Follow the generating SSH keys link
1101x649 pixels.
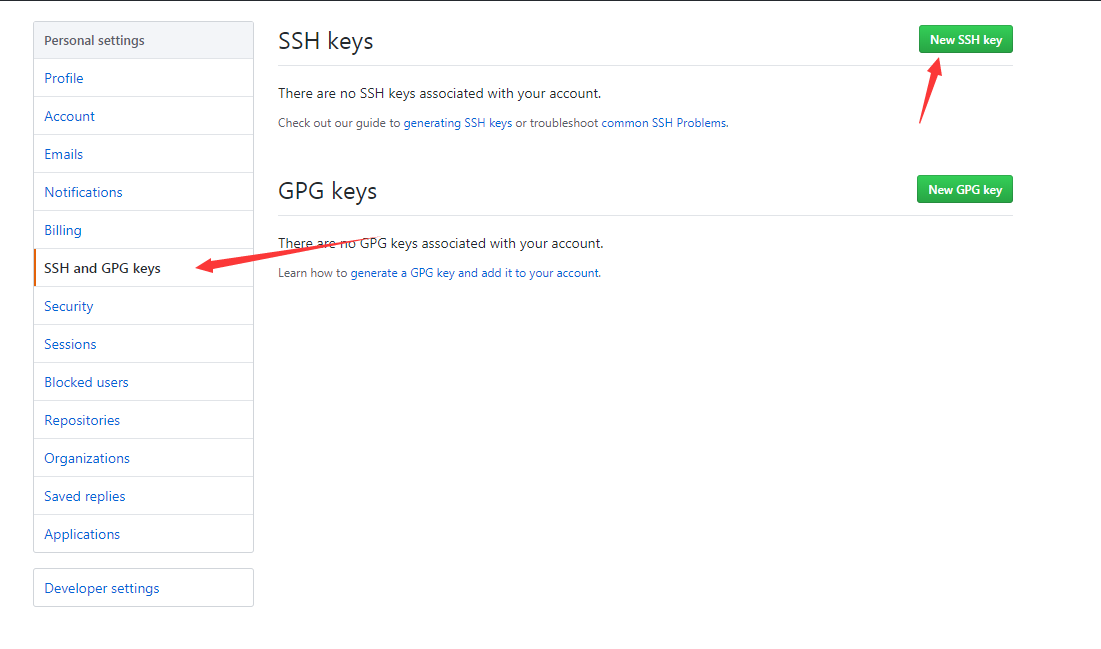click(x=457, y=123)
